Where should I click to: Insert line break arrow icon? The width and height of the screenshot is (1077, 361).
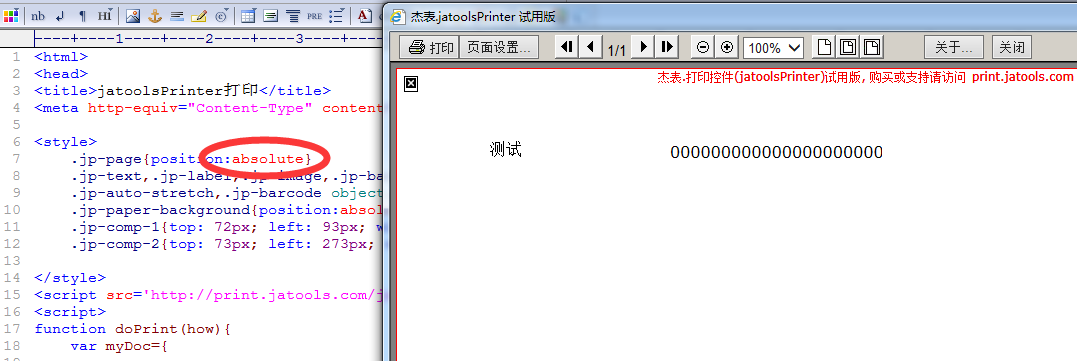pyautogui.click(x=60, y=15)
